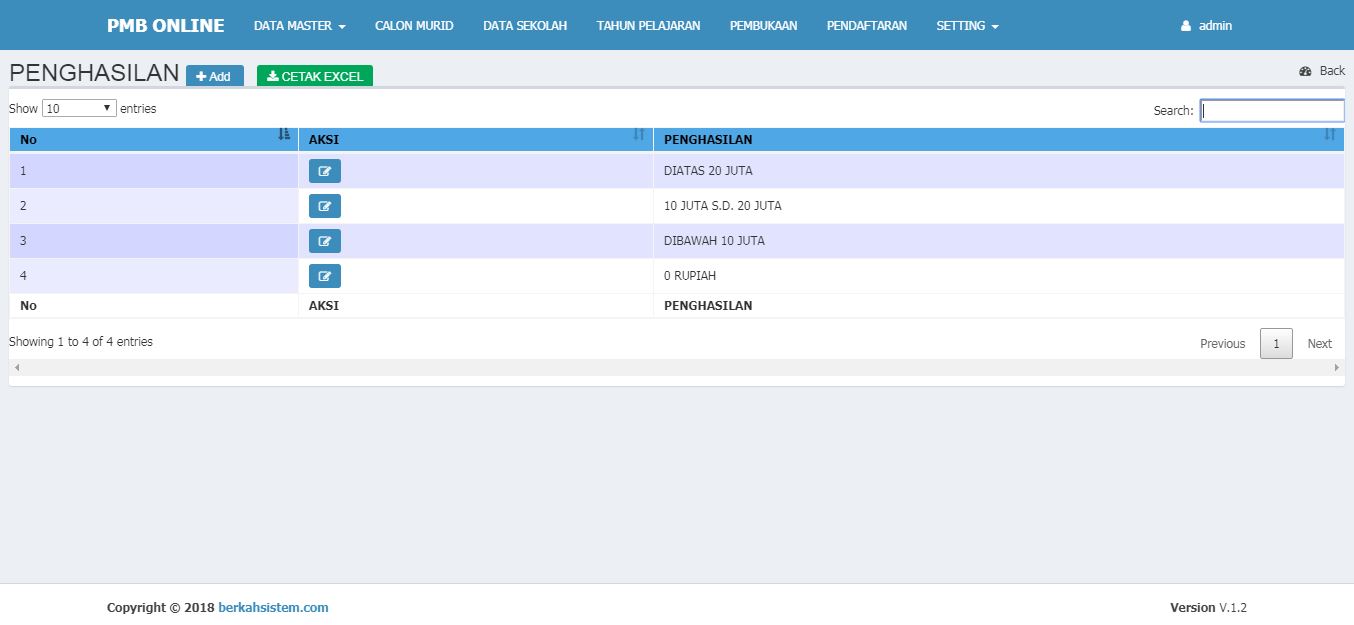Click the Add button
The width and height of the screenshot is (1354, 625).
pyautogui.click(x=214, y=76)
